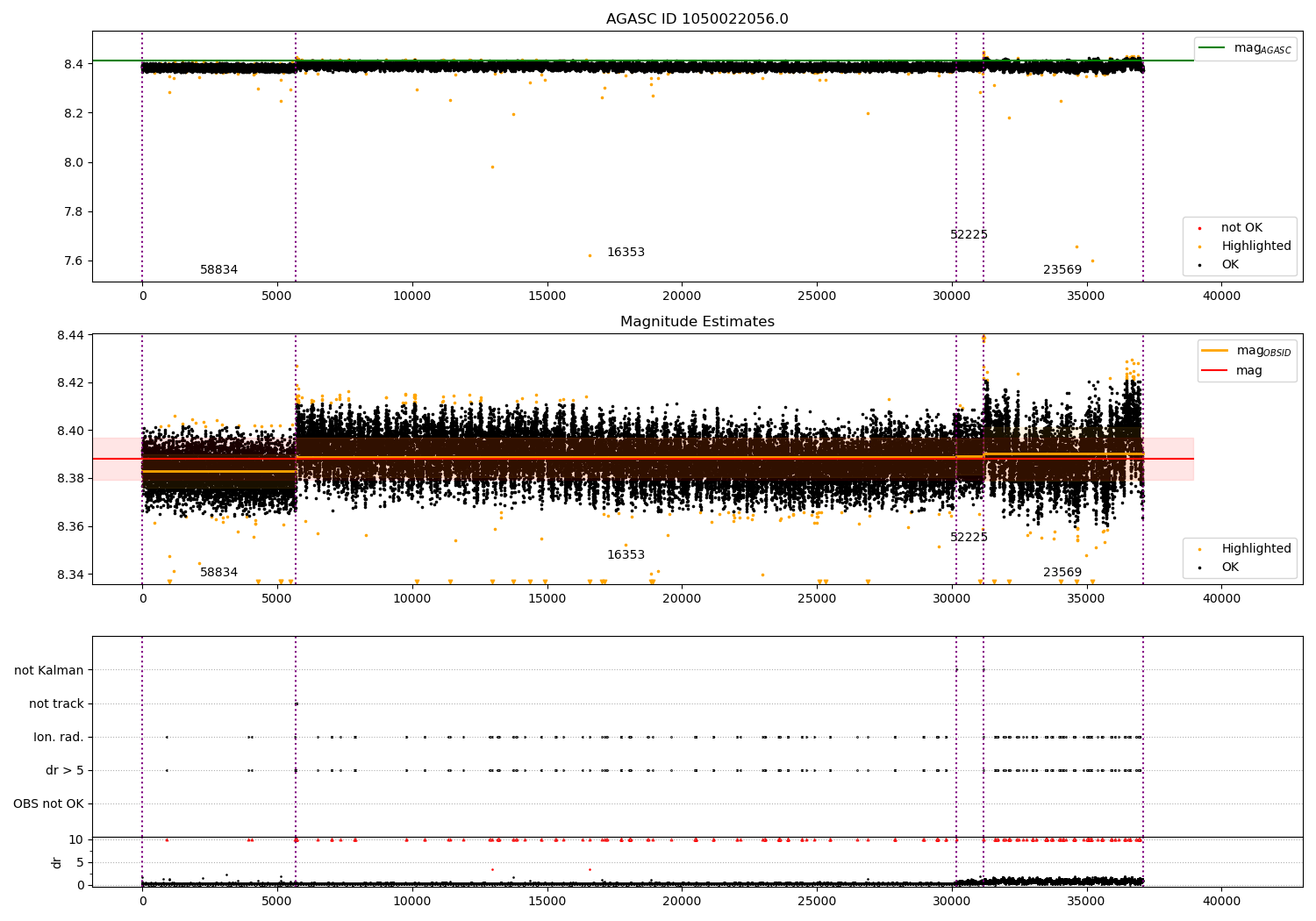This screenshot has height=921, width=1316.
Task: Click the 'OK' legend entry in the middle plot
Action: (x=1230, y=568)
